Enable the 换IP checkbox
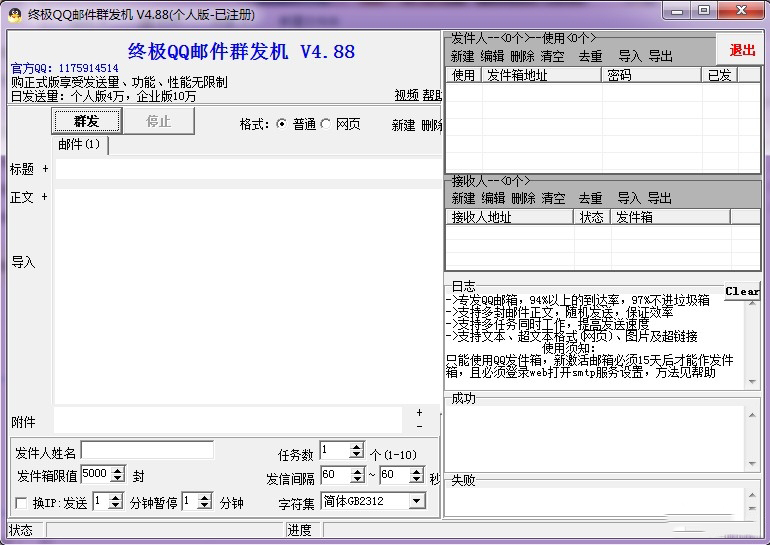The width and height of the screenshot is (770, 545). 22,503
